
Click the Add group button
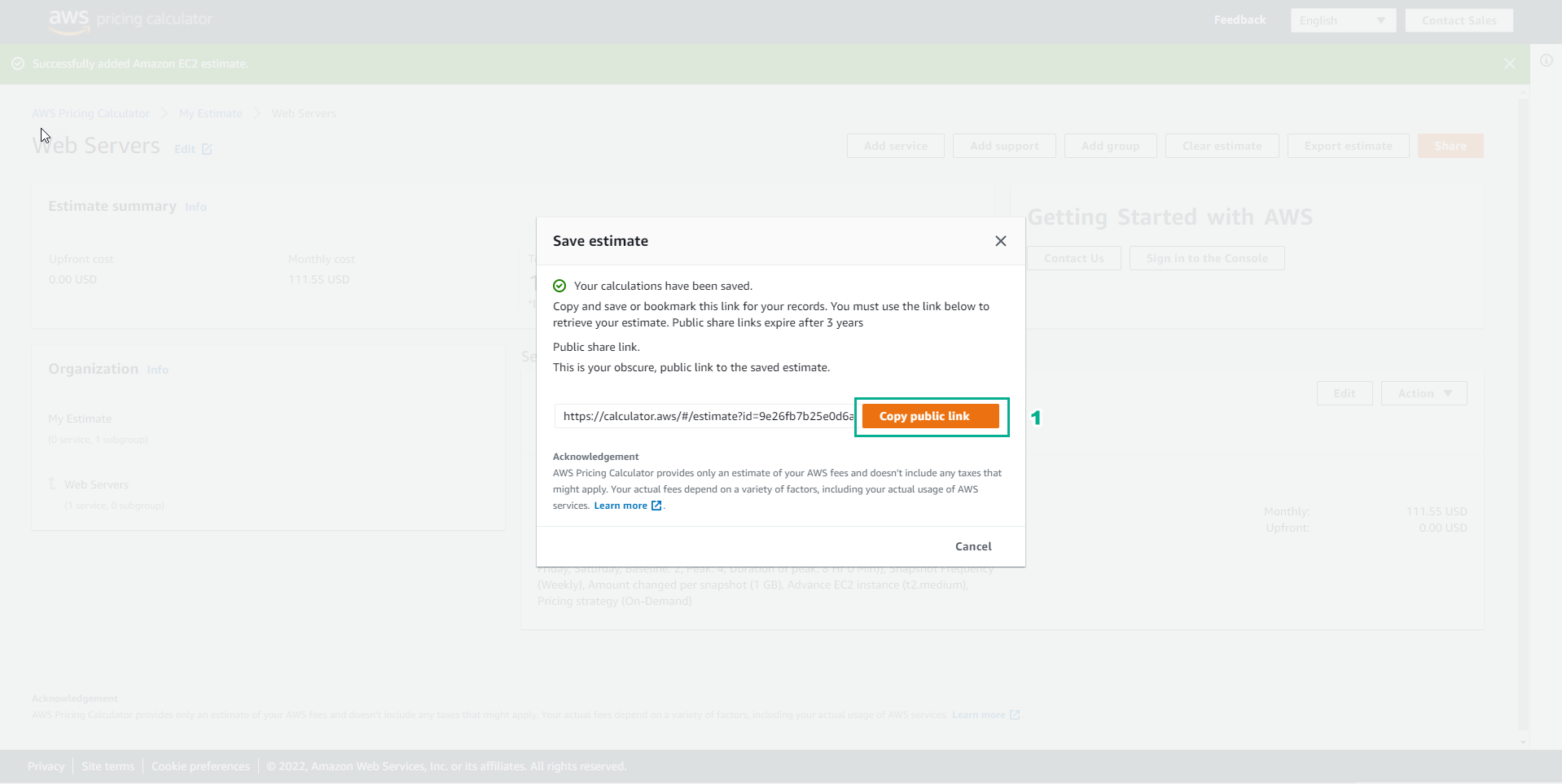[1110, 146]
